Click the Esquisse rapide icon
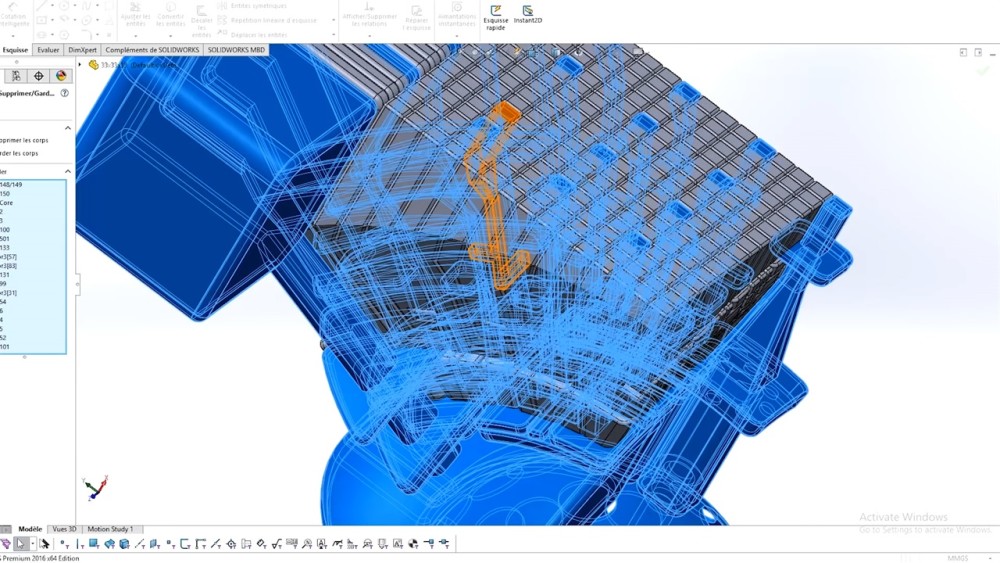 click(x=496, y=13)
